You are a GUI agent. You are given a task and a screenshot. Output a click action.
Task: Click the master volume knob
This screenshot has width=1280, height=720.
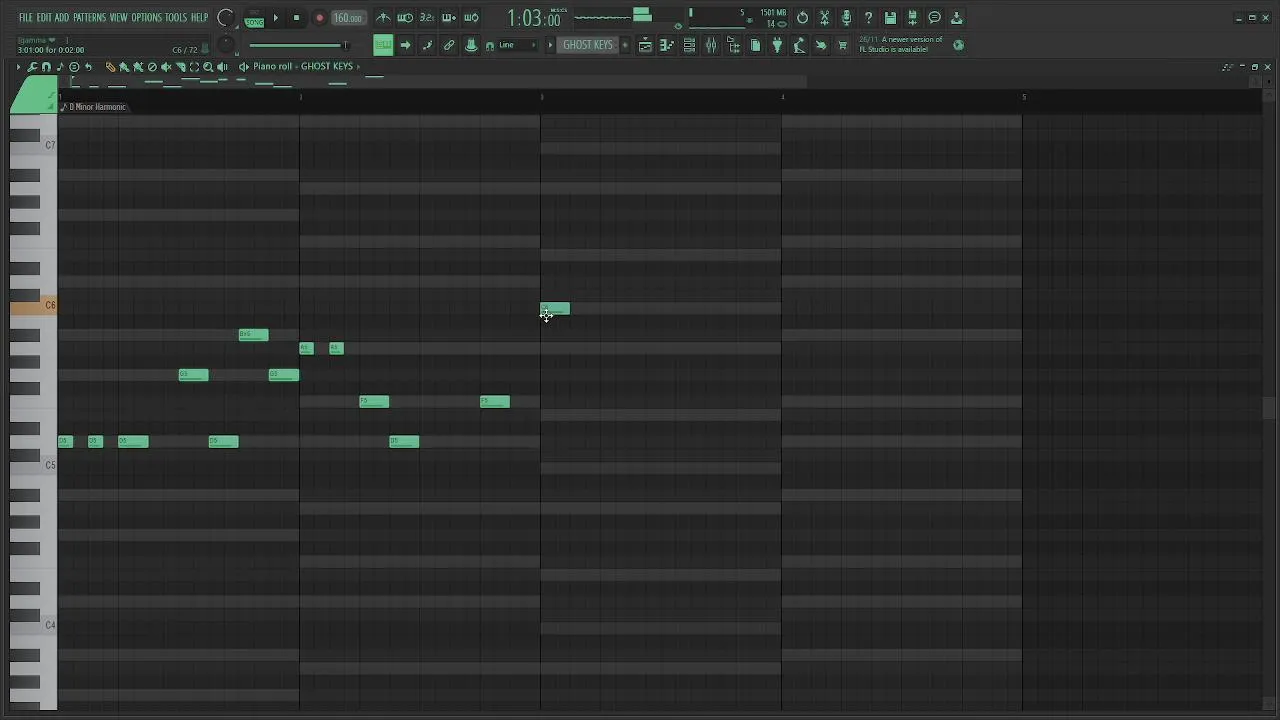click(226, 17)
